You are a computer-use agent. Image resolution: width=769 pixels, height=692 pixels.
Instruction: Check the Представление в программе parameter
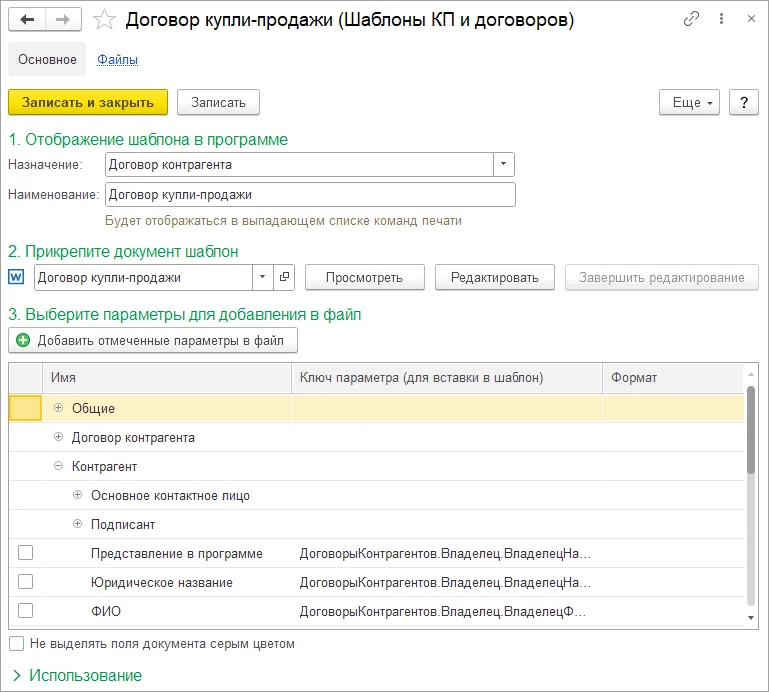[26, 553]
